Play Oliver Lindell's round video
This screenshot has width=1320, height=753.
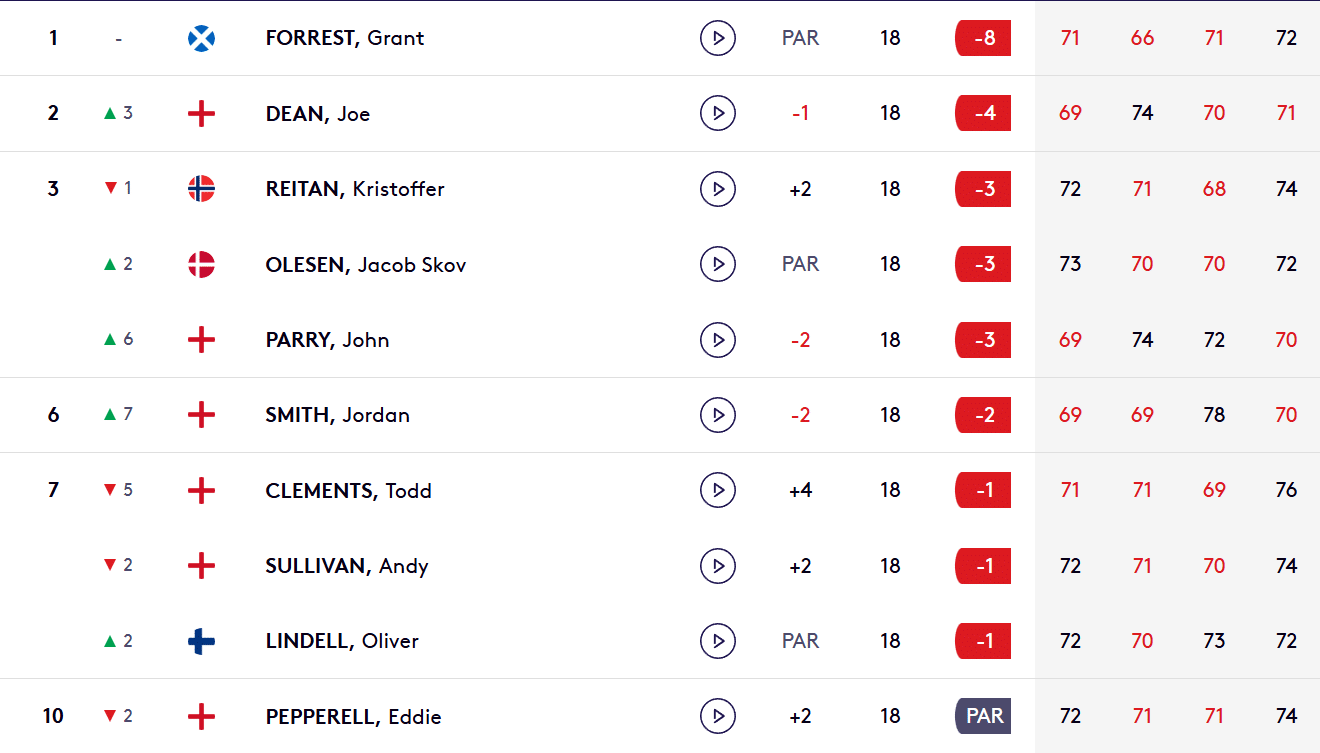pyautogui.click(x=718, y=641)
